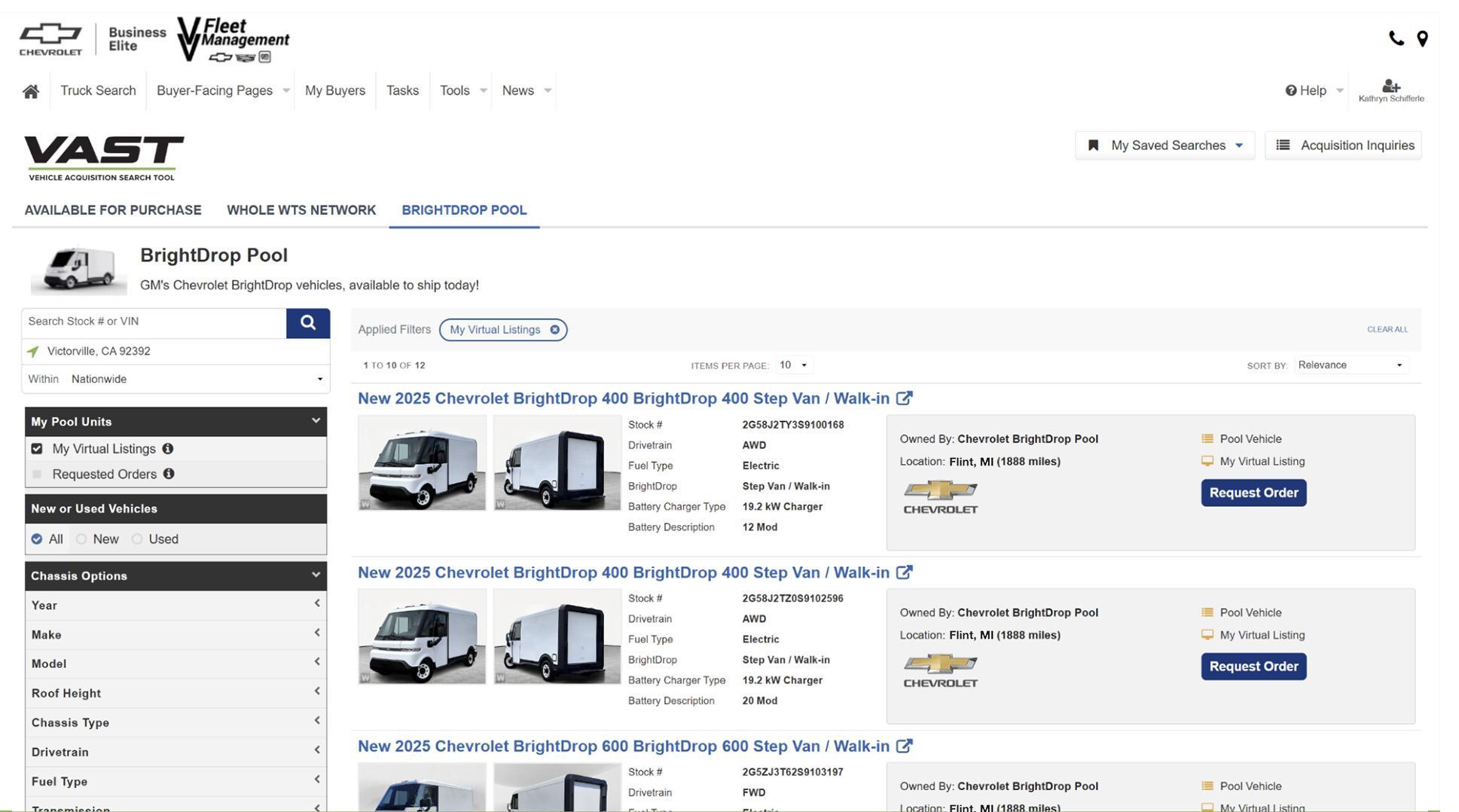Image resolution: width=1459 pixels, height=812 pixels.
Task: View rear photo of stock 2G58J2TY3S9100168
Action: coord(557,463)
